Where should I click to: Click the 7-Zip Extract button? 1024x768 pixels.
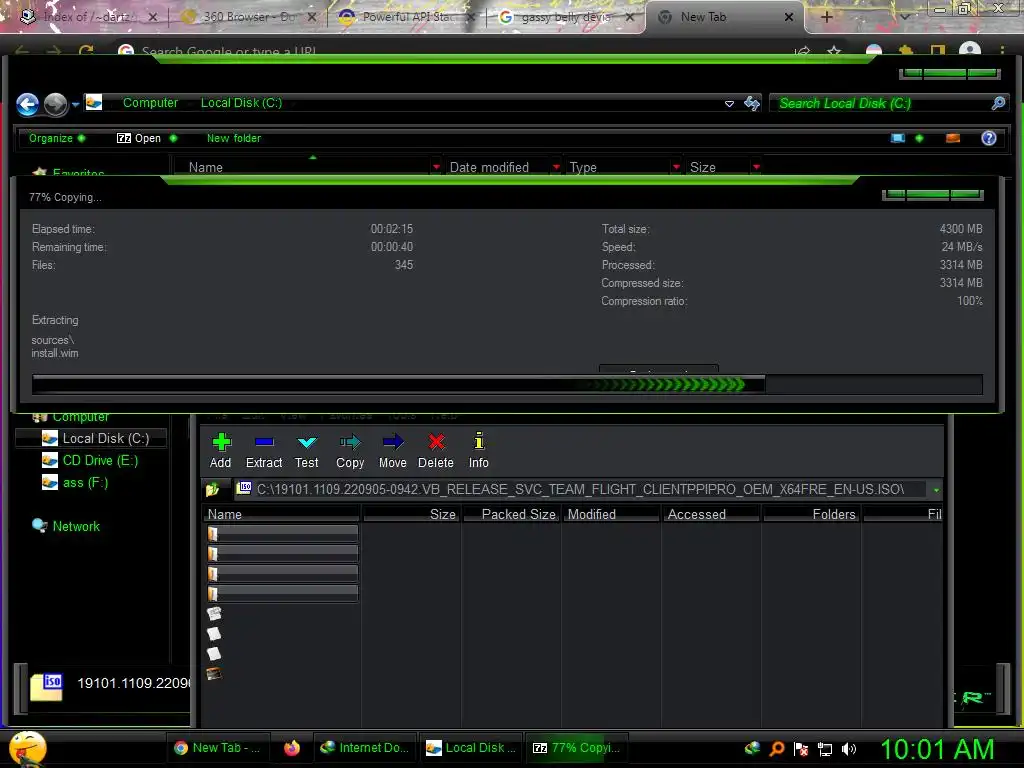tap(264, 451)
